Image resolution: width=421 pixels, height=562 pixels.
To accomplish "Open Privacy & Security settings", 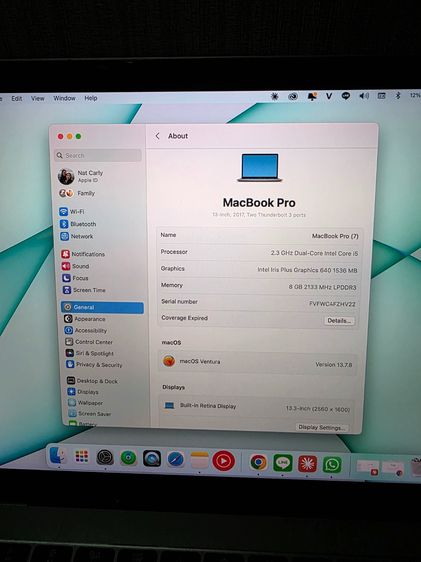I will [94, 365].
